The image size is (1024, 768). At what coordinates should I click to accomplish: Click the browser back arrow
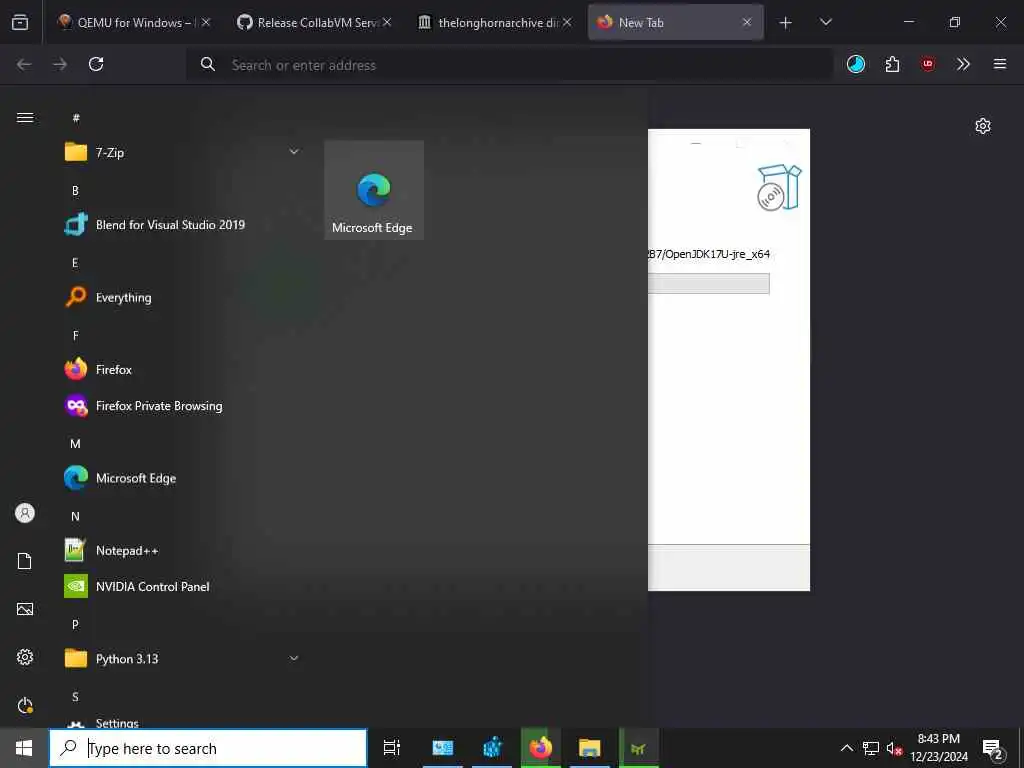24,64
